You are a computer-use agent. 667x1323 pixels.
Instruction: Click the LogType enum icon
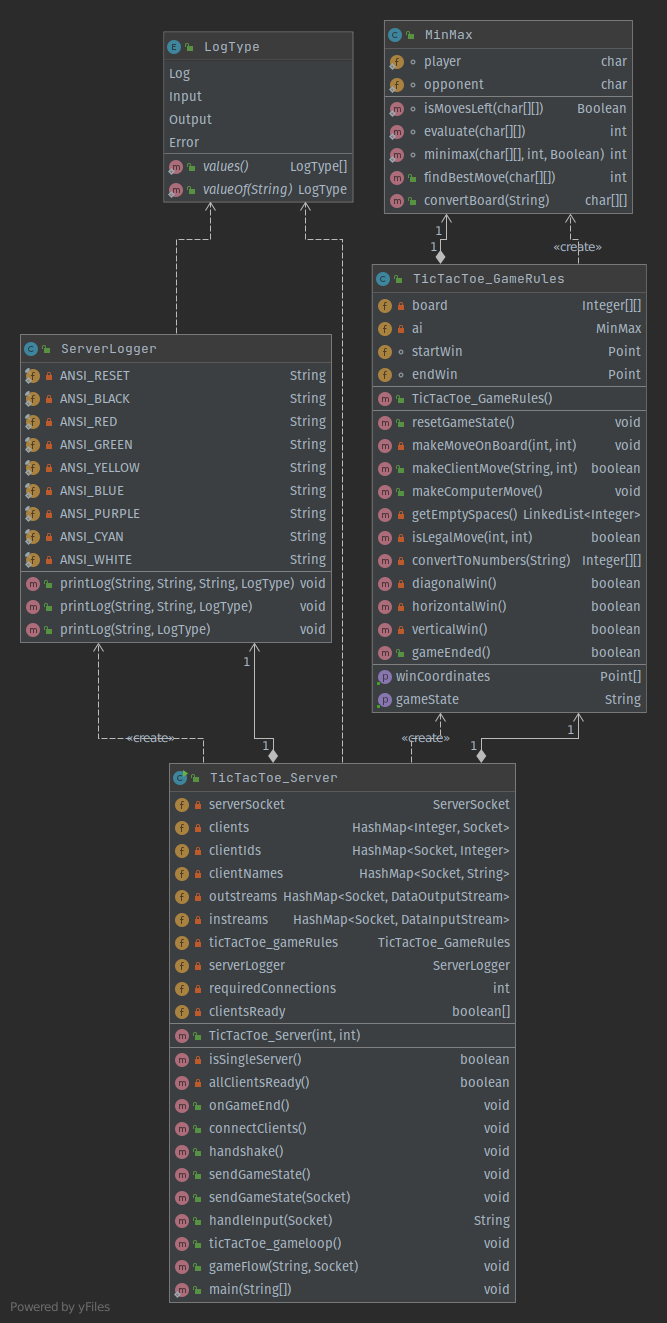click(x=175, y=46)
